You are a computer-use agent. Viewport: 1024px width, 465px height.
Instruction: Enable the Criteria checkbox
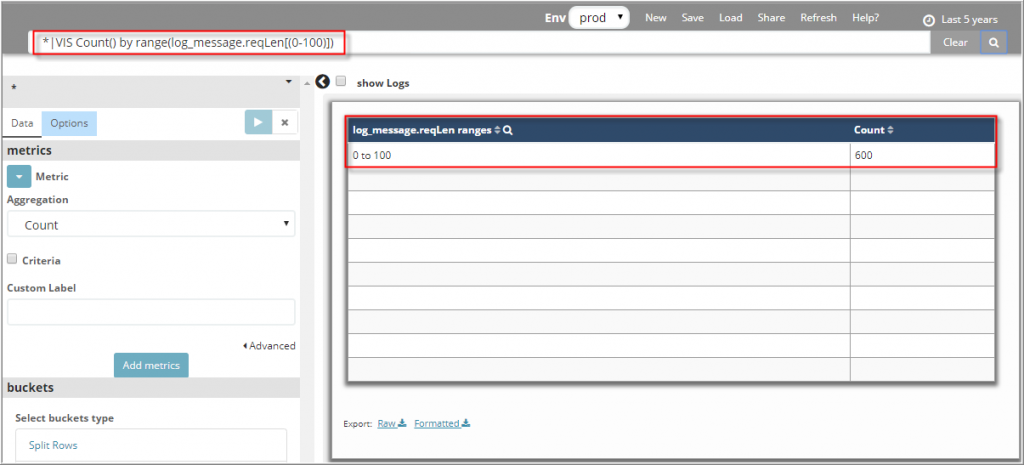point(13,260)
